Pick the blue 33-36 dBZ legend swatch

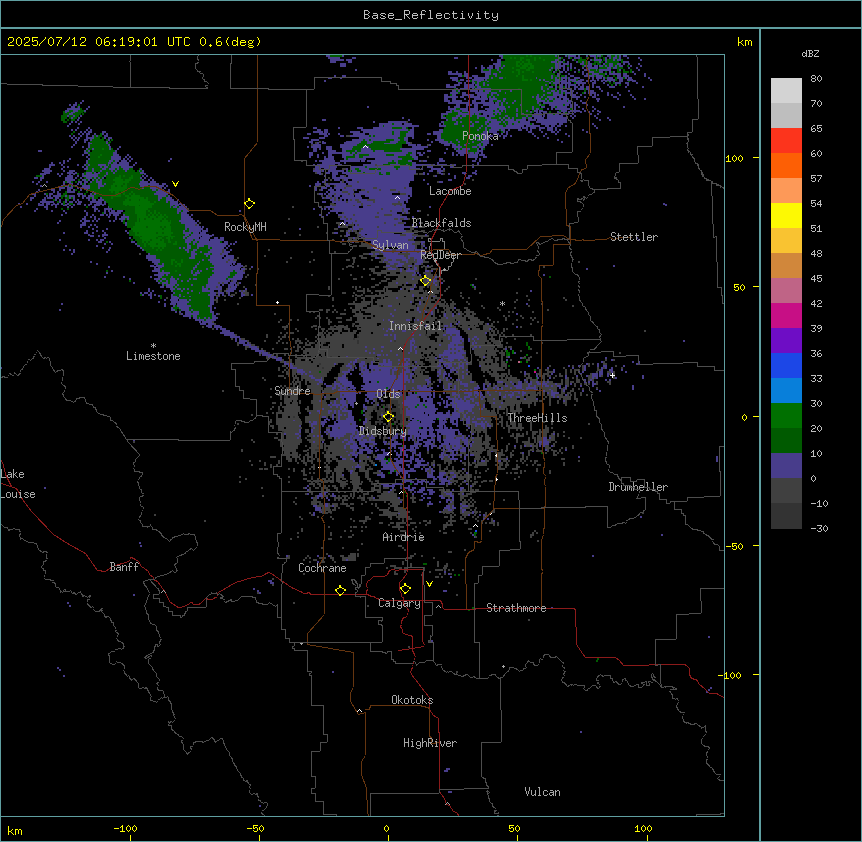[x=786, y=365]
